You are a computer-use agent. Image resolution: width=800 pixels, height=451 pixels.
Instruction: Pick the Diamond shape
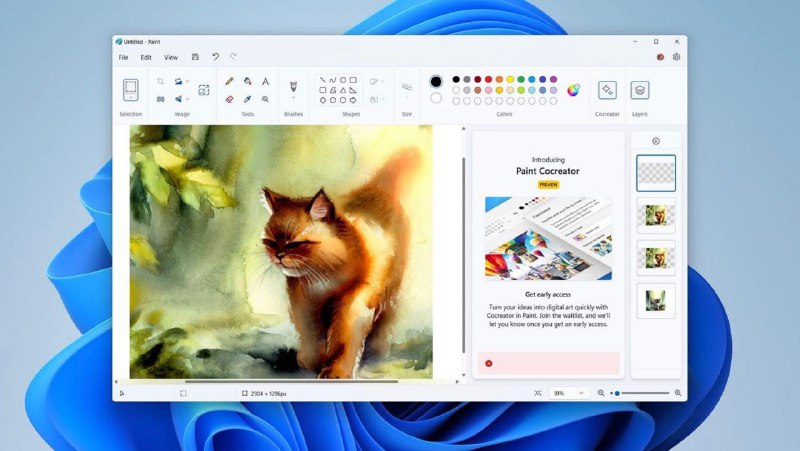(x=322, y=101)
